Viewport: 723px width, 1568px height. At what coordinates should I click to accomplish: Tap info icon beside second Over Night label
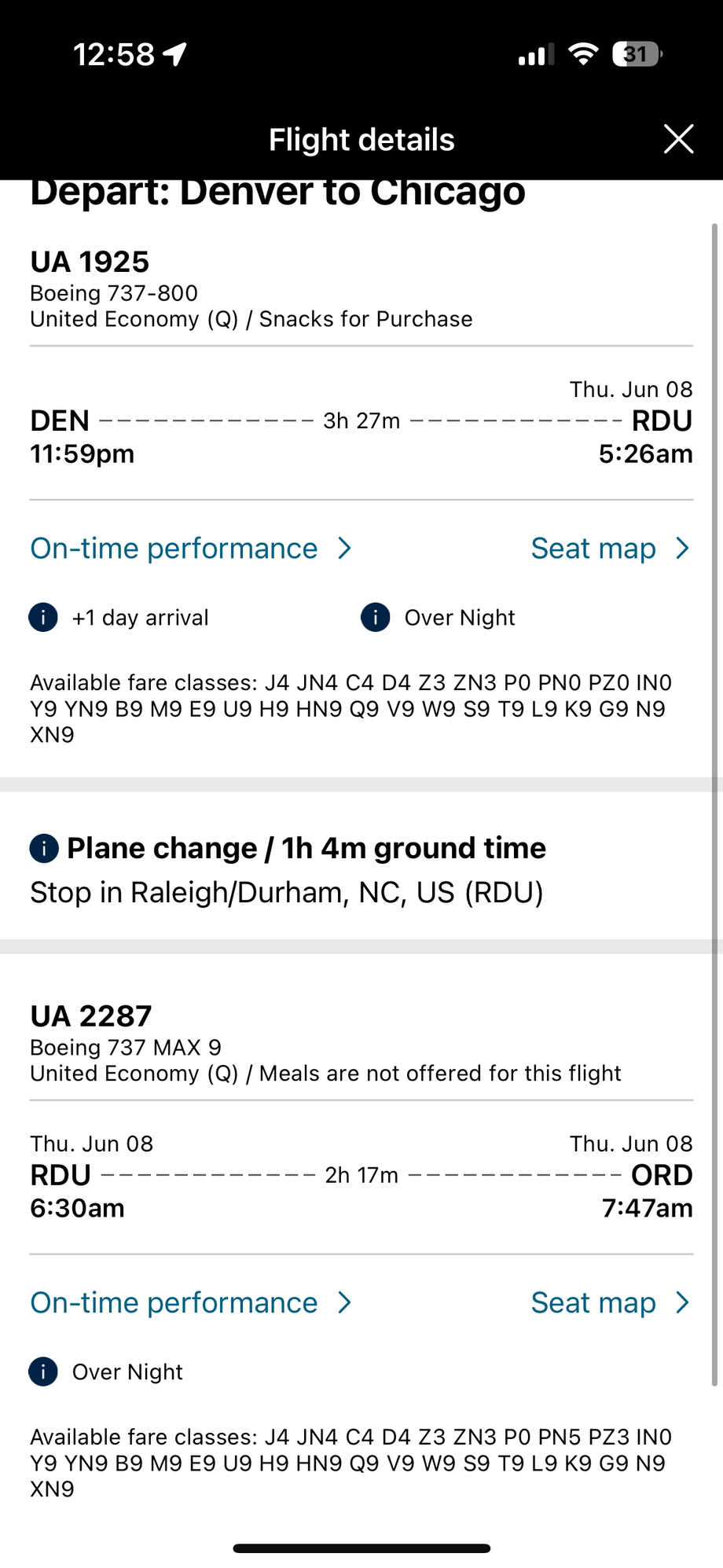43,1372
